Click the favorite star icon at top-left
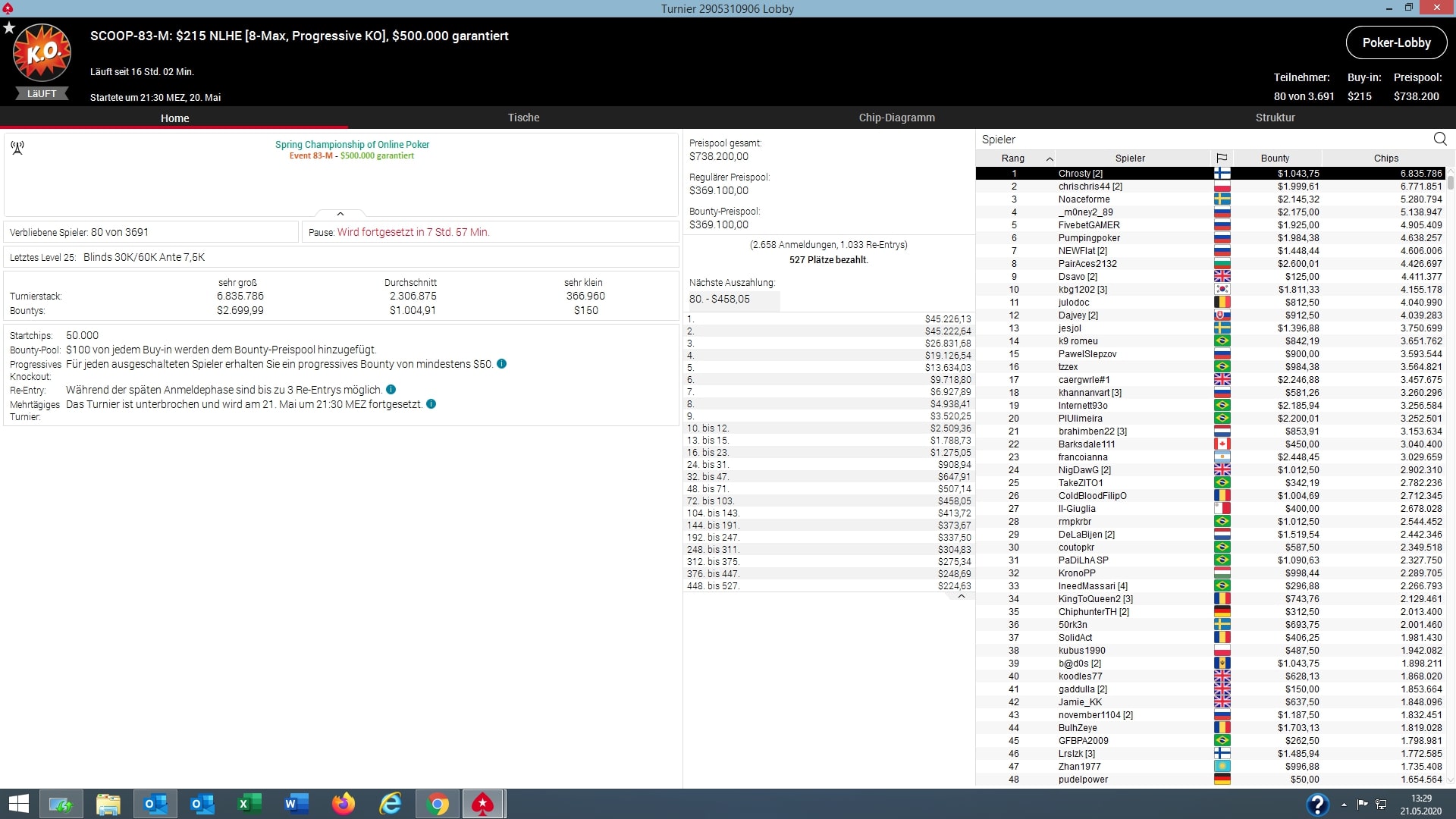The image size is (1456, 819). [9, 28]
